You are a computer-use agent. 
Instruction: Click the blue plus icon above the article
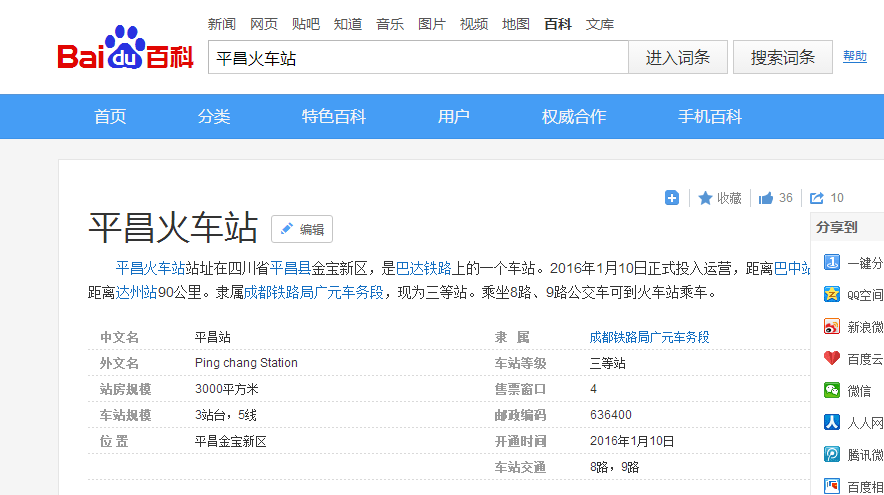[672, 198]
